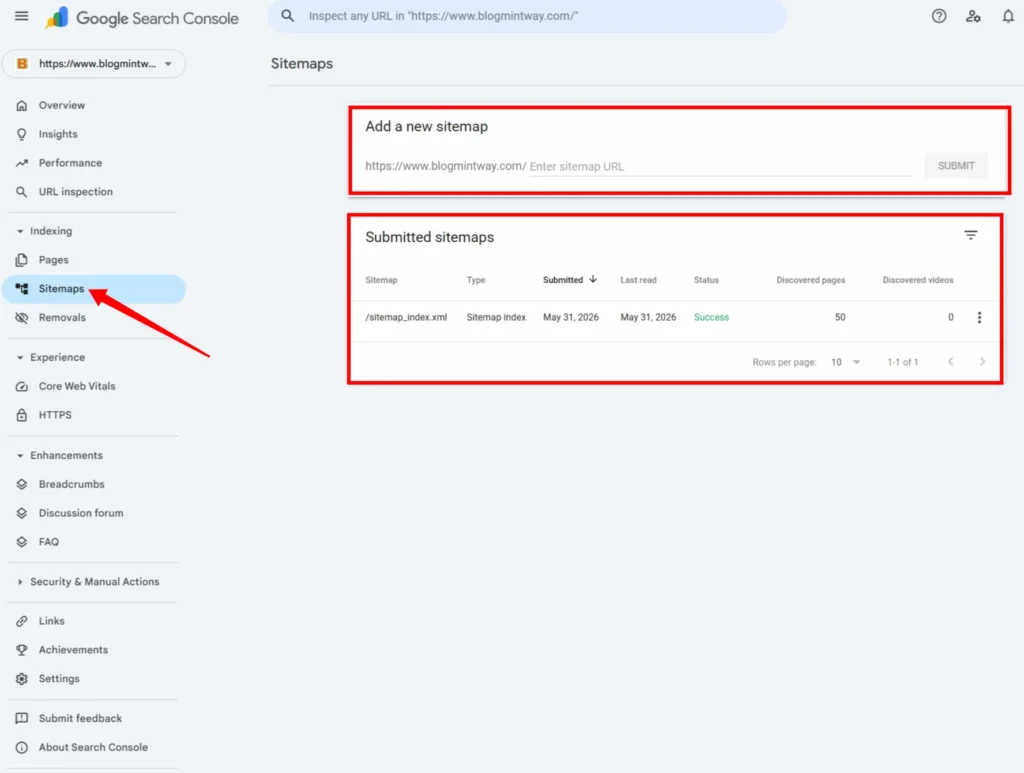Click the Insights lightbulb icon
The image size is (1024, 773).
tap(22, 134)
